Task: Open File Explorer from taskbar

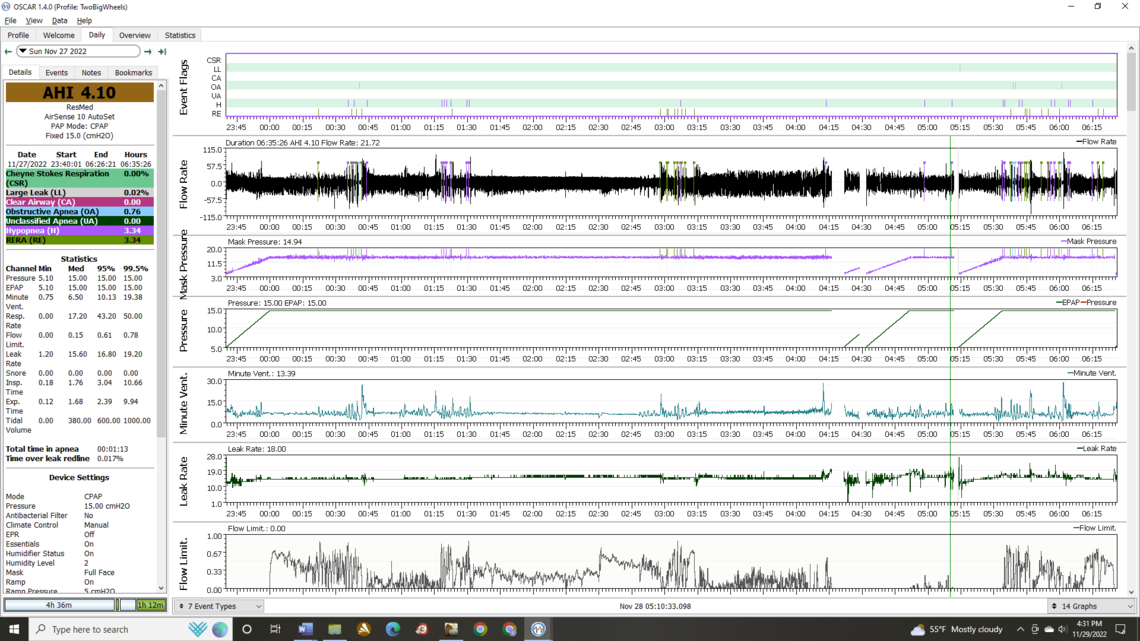Action: click(x=335, y=629)
